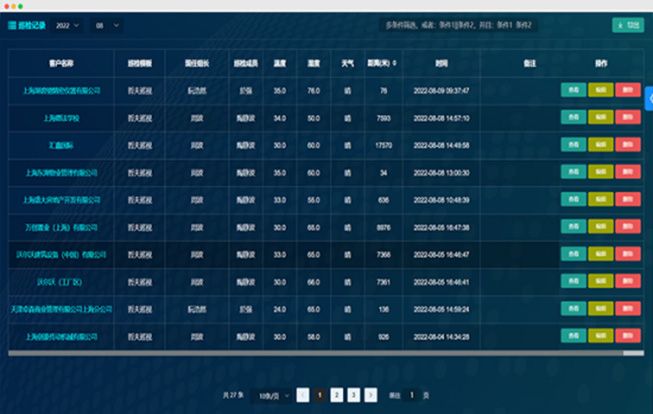Click the yellow edit button in first row
This screenshot has height=414, width=653.
[x=601, y=90]
